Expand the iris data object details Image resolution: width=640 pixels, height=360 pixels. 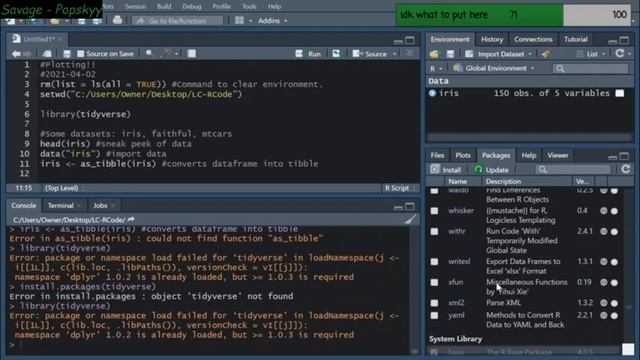[x=432, y=93]
